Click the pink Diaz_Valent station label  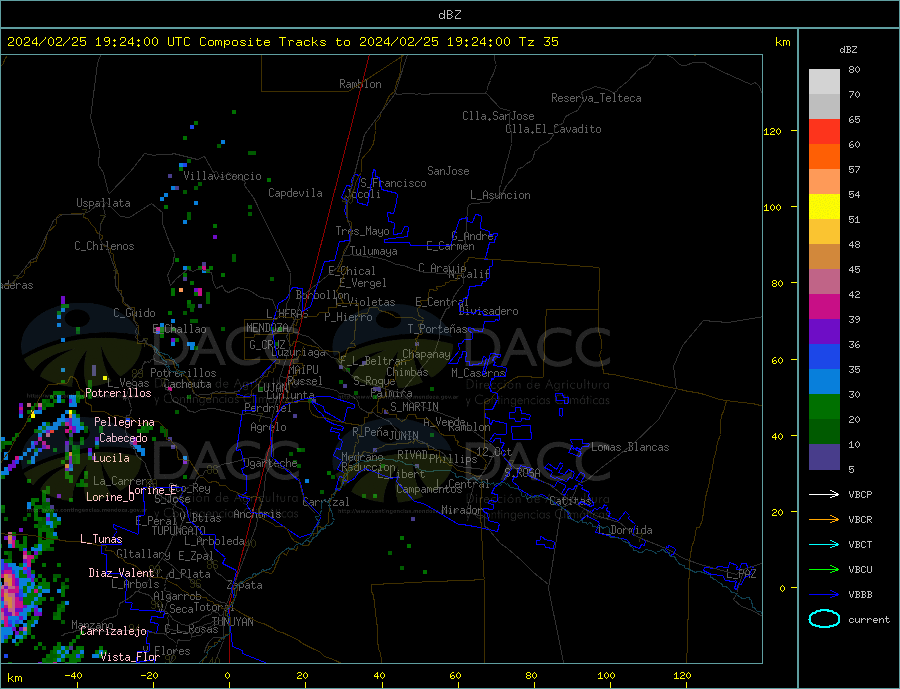click(121, 573)
